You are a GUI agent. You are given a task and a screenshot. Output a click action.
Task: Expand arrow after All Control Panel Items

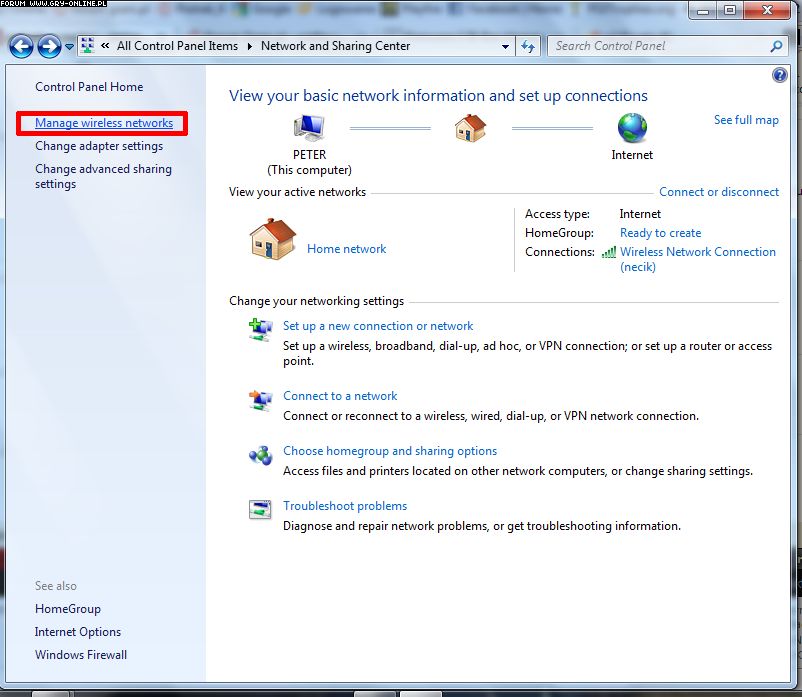[x=250, y=46]
